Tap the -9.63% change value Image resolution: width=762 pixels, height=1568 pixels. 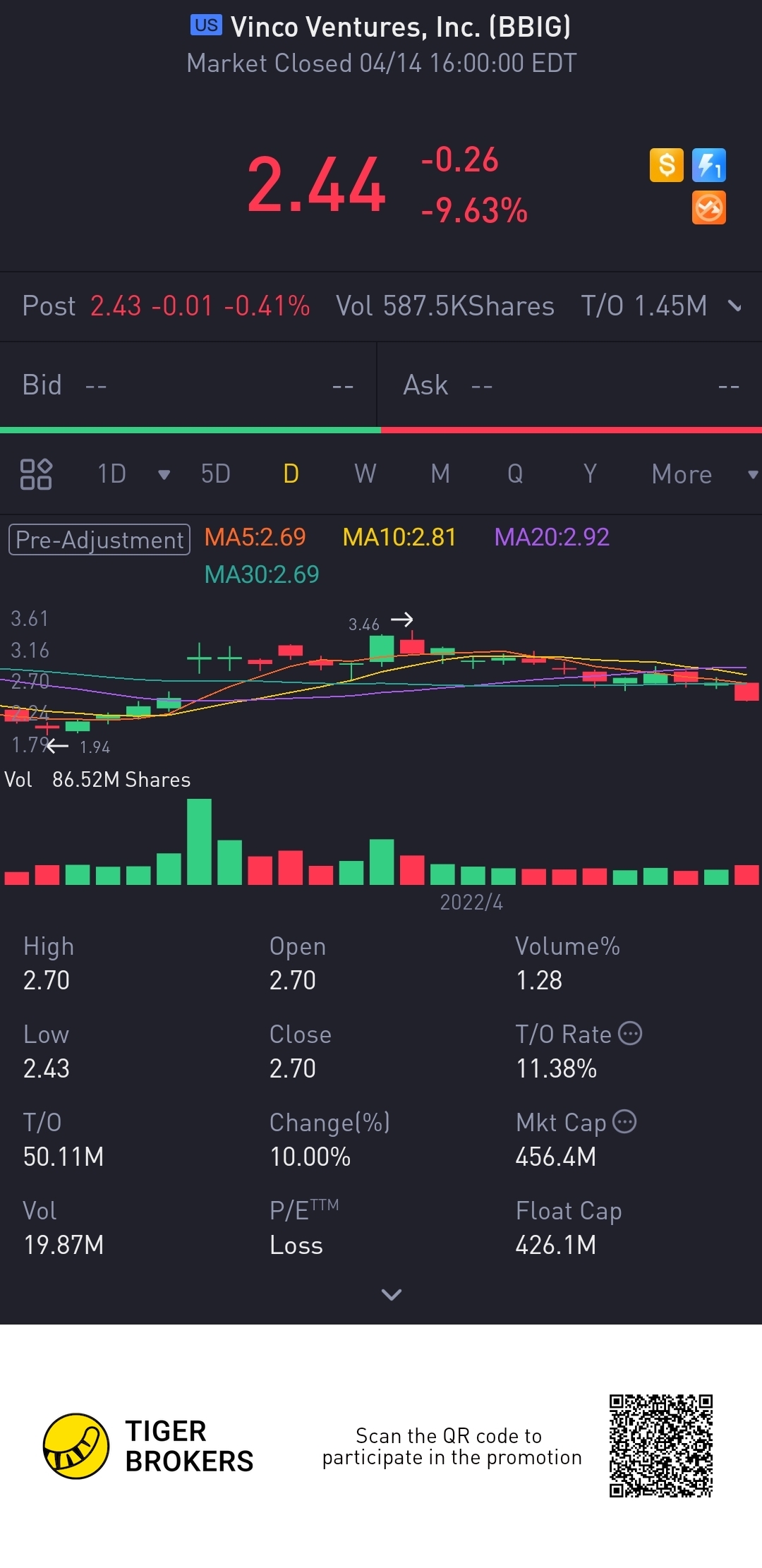coord(474,210)
